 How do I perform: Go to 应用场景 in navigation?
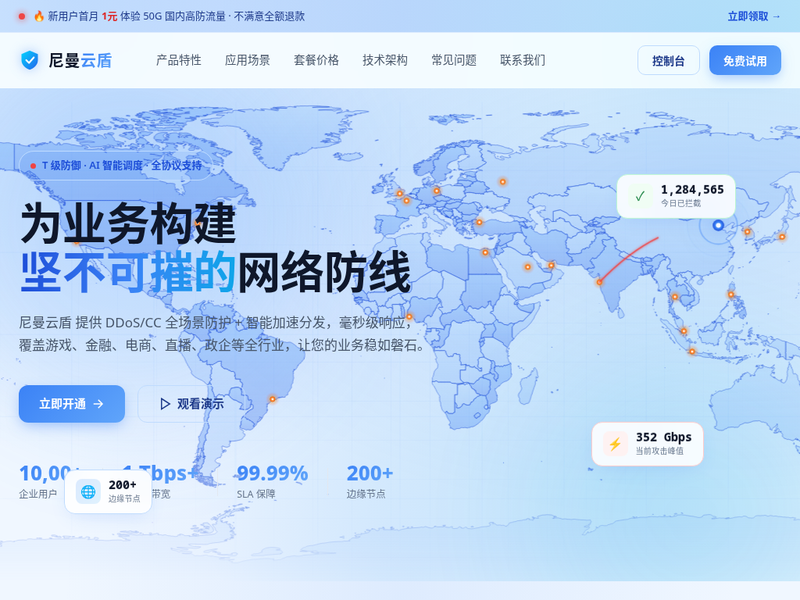[x=247, y=60]
